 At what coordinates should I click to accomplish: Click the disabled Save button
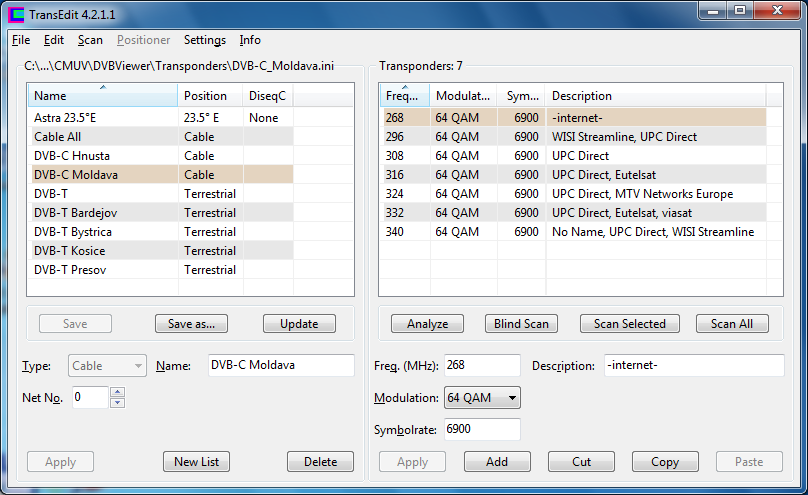[75, 323]
